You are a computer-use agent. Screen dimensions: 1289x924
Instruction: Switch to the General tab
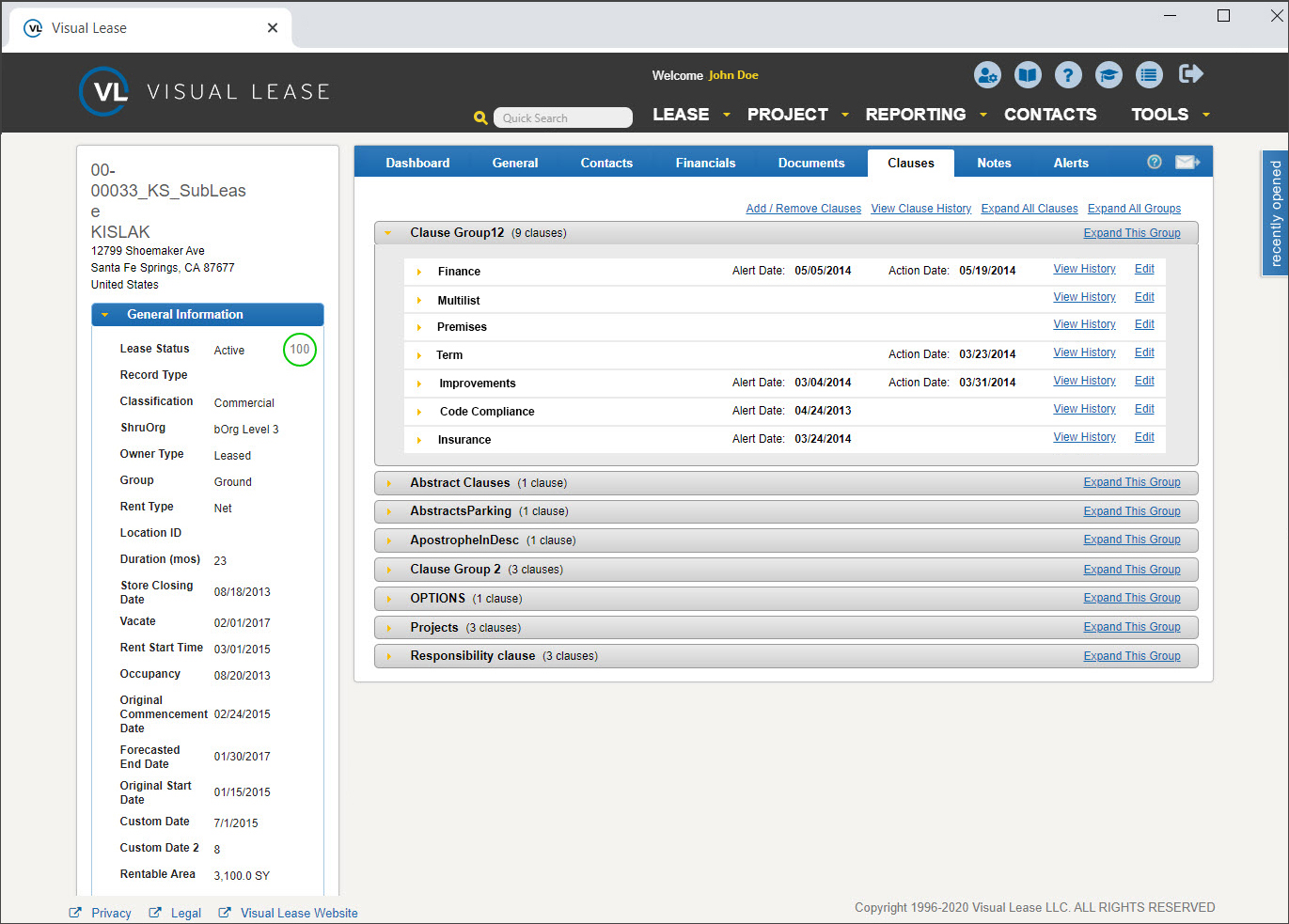point(515,163)
